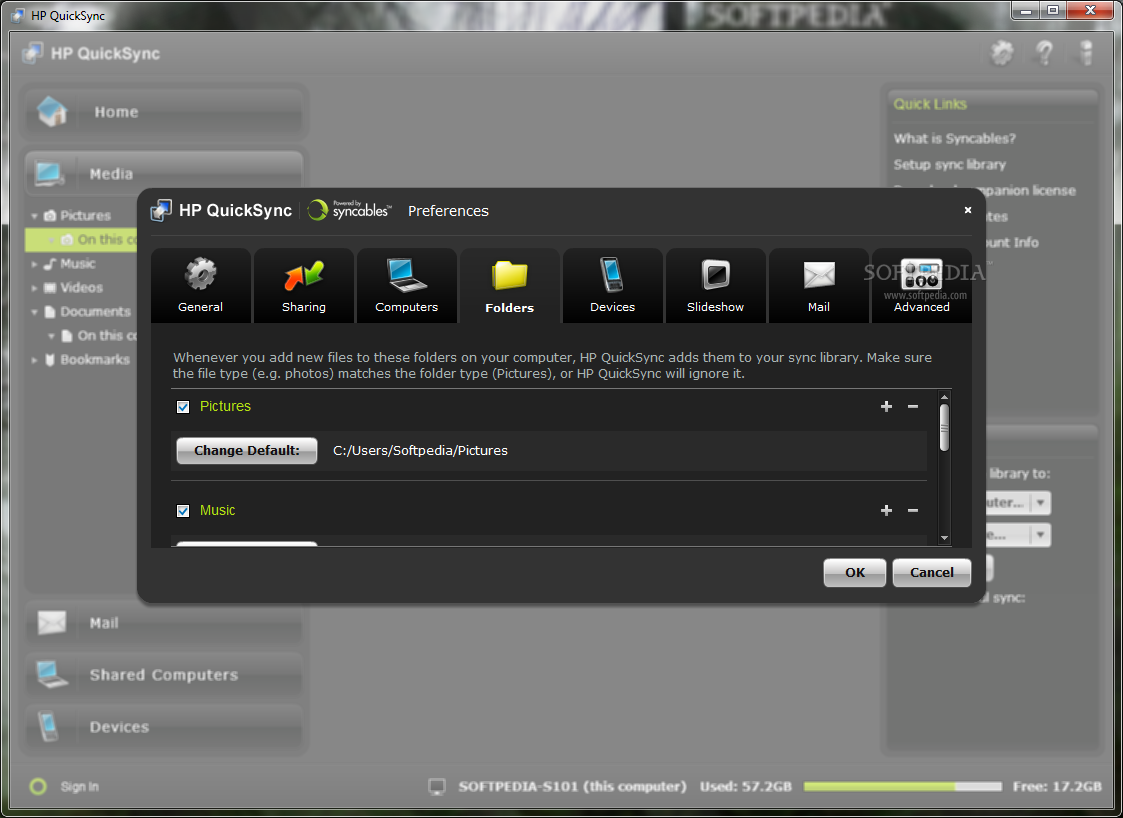Click the info icon in main header
The height and width of the screenshot is (818, 1123).
(x=1086, y=53)
